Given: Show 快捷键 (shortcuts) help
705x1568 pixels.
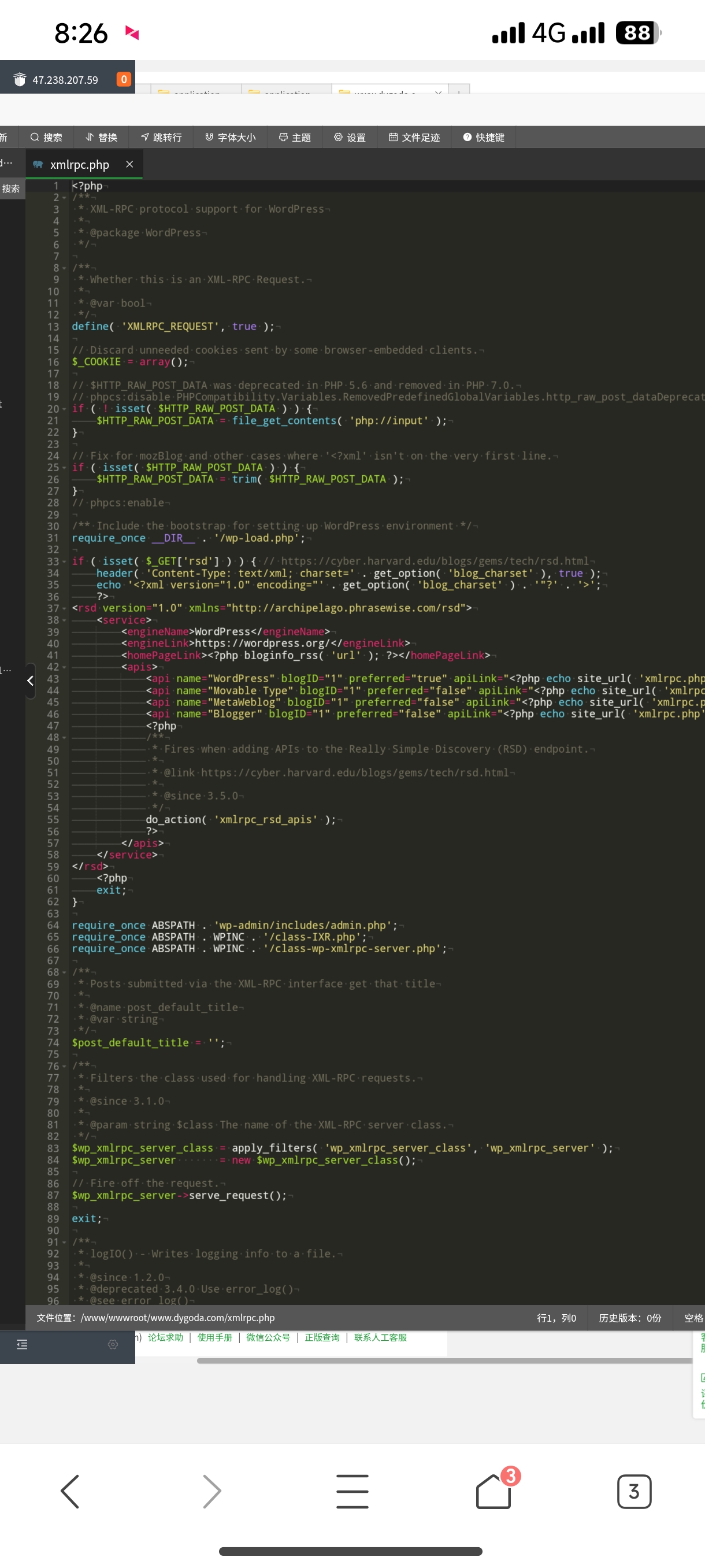Looking at the screenshot, I should coord(484,138).
